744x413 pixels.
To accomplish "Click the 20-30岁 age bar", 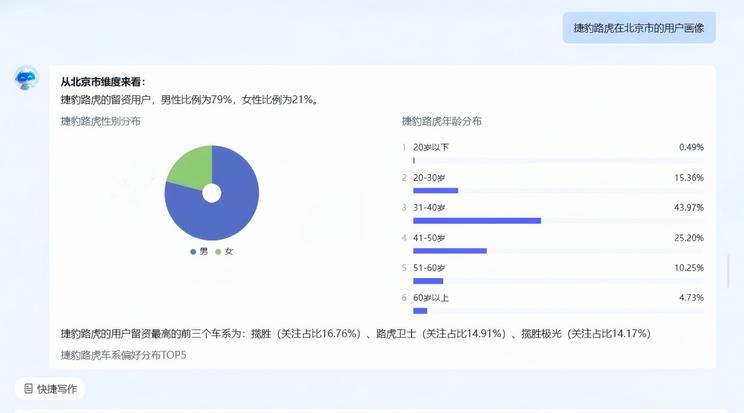I will 435,190.
